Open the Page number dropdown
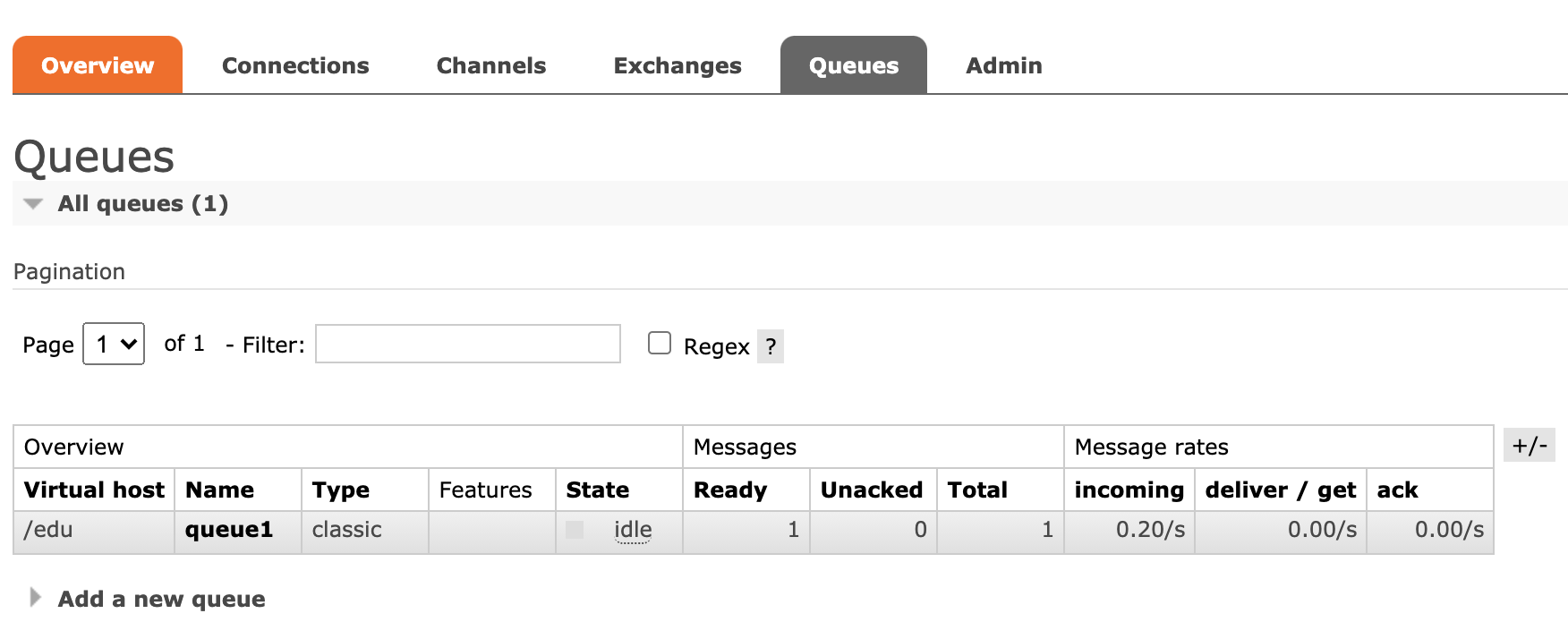 coord(114,344)
